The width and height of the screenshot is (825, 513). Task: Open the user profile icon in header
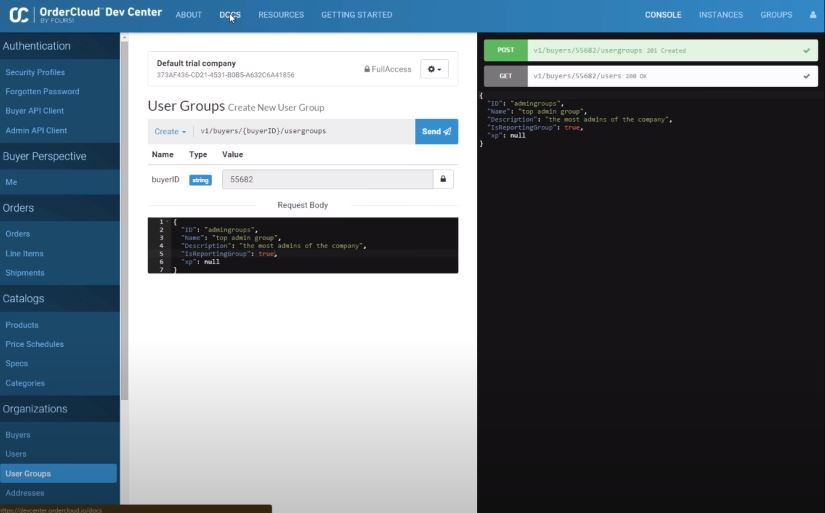812,15
